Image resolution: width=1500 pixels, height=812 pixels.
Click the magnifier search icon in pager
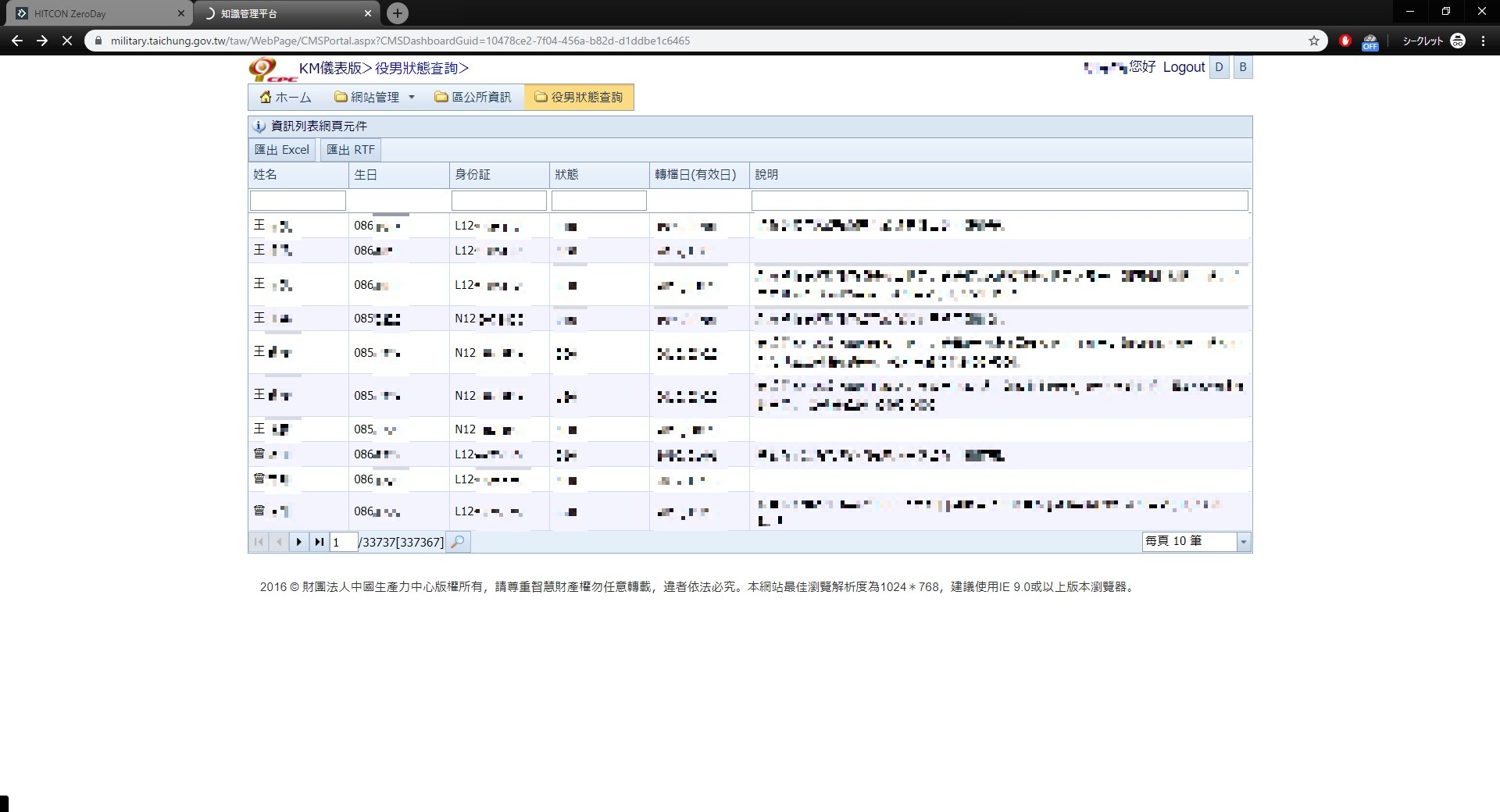(459, 542)
